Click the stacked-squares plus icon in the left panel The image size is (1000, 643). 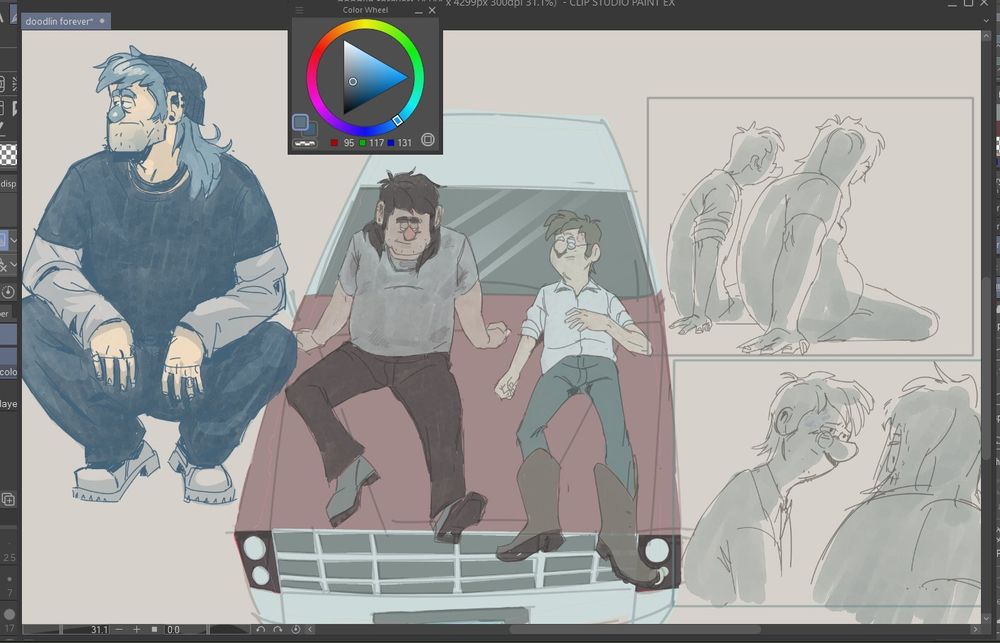click(x=8, y=499)
